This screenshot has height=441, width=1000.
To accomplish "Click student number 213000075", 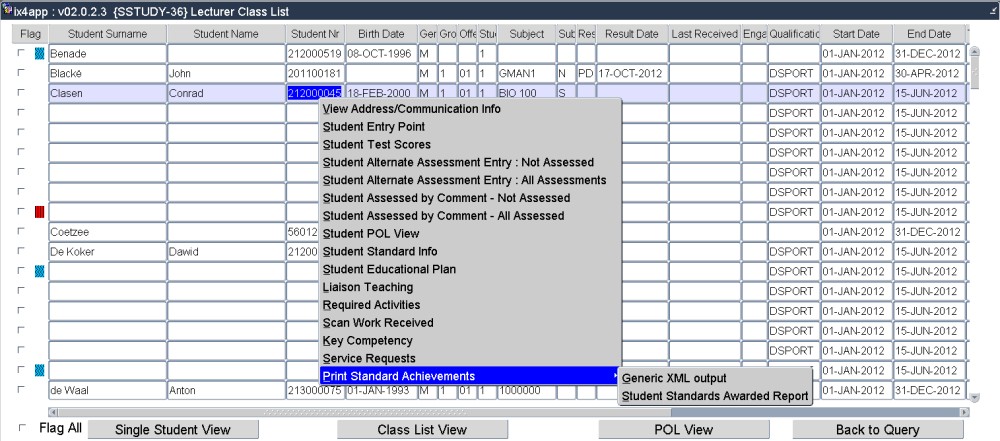I will tap(315, 389).
